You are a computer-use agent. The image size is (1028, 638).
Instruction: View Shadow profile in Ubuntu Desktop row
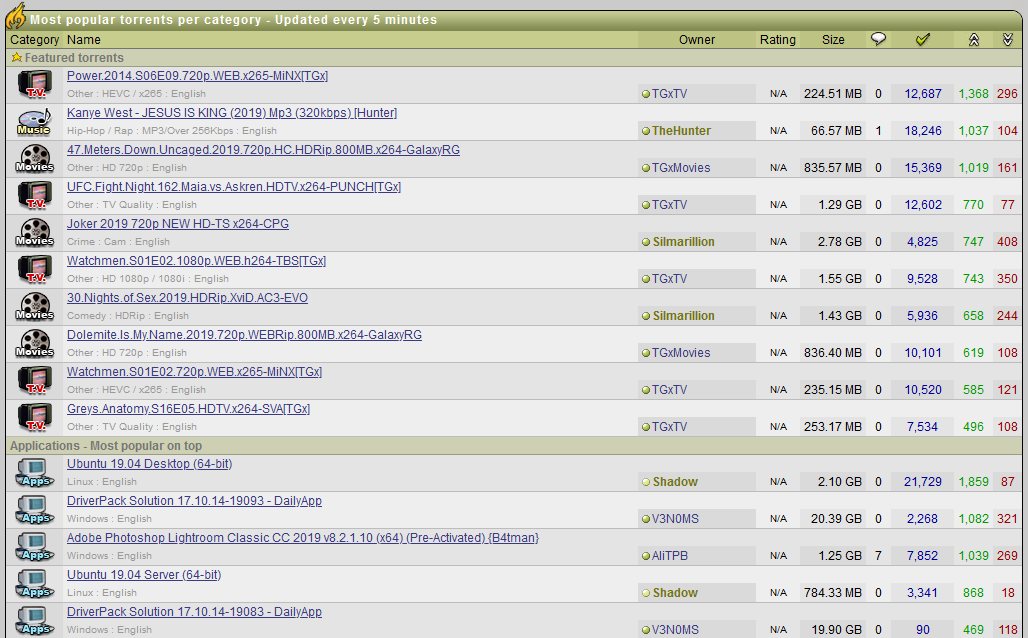click(675, 482)
